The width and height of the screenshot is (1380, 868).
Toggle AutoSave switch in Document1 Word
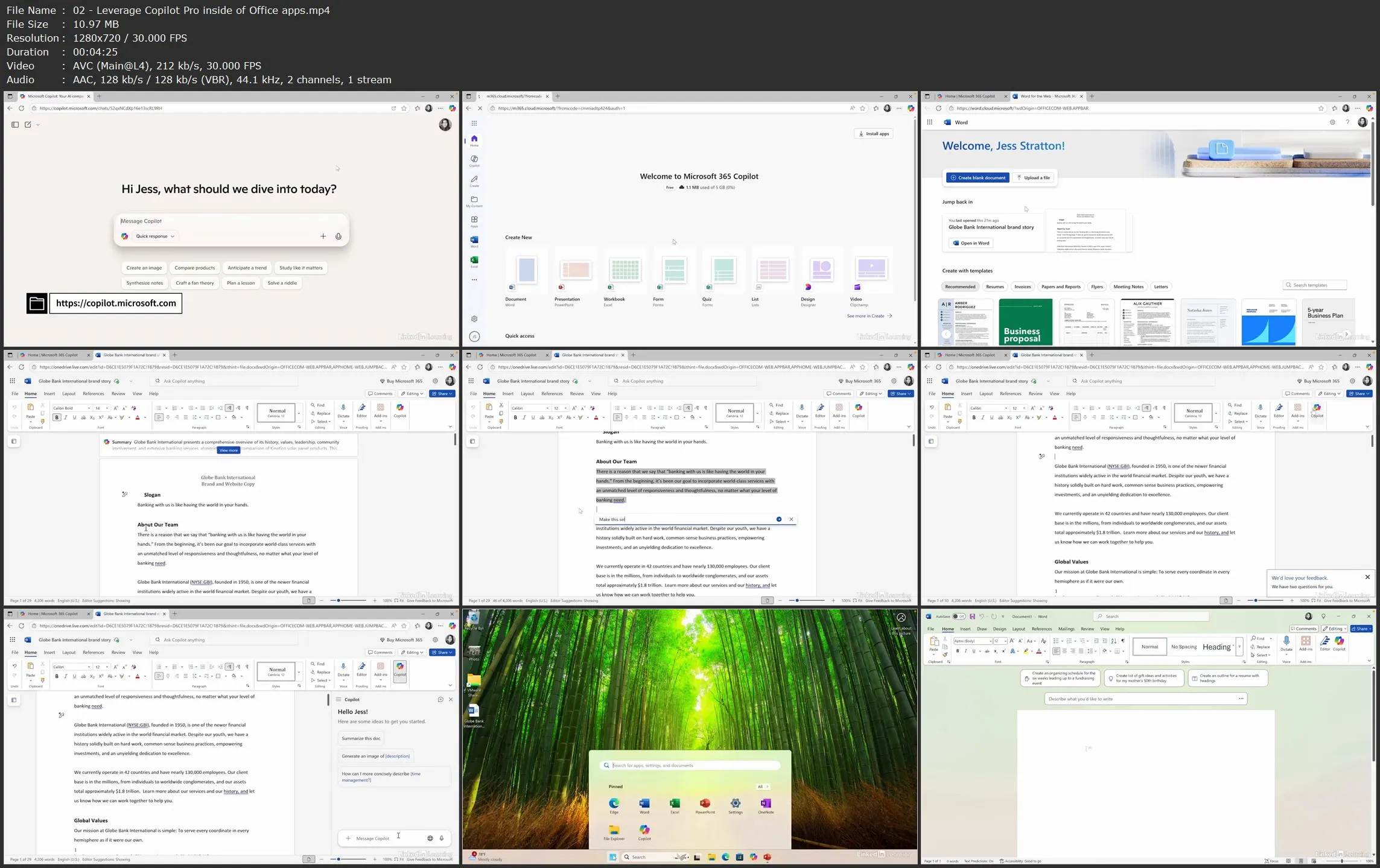958,616
